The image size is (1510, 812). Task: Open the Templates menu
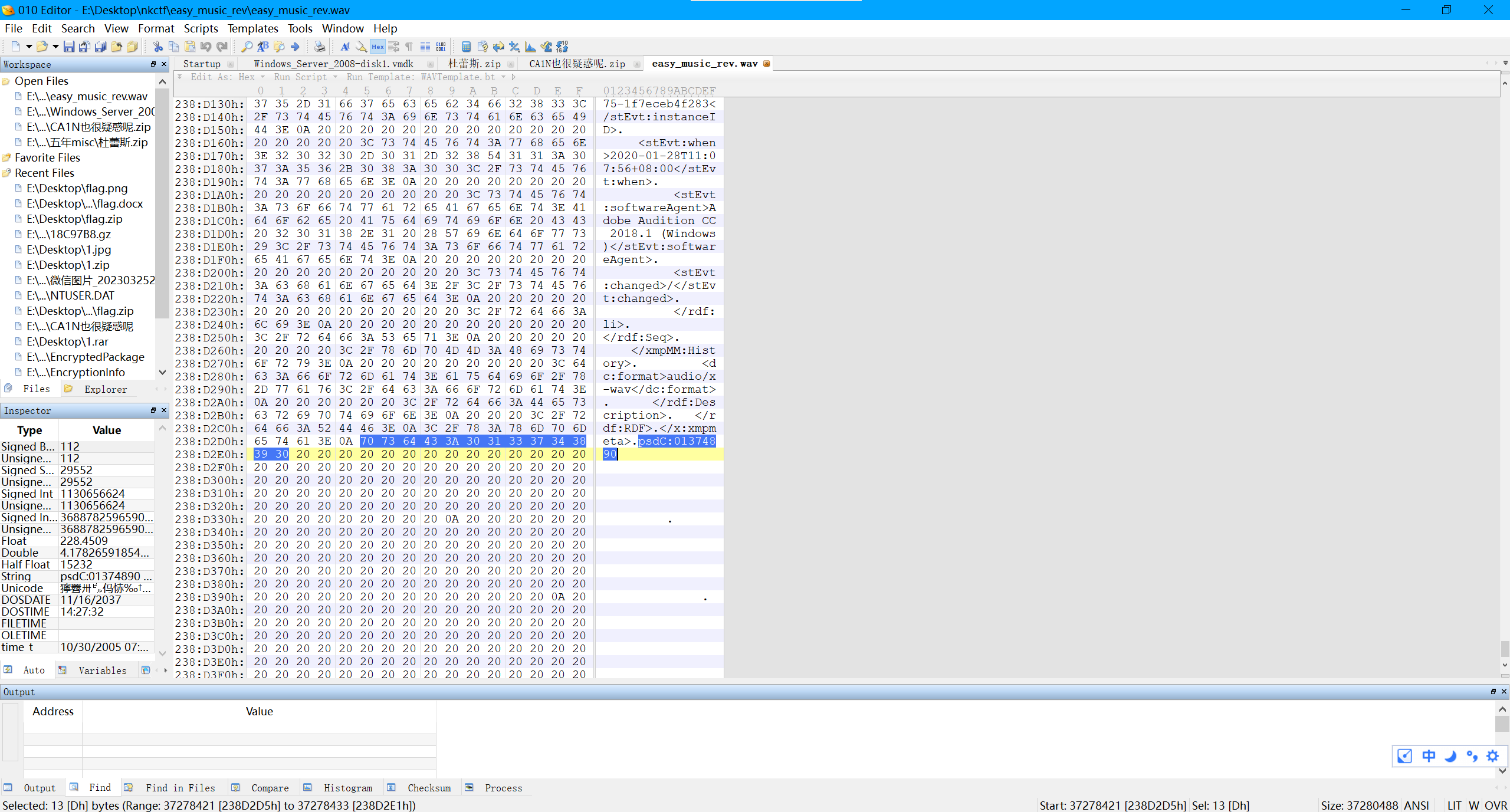[252, 28]
